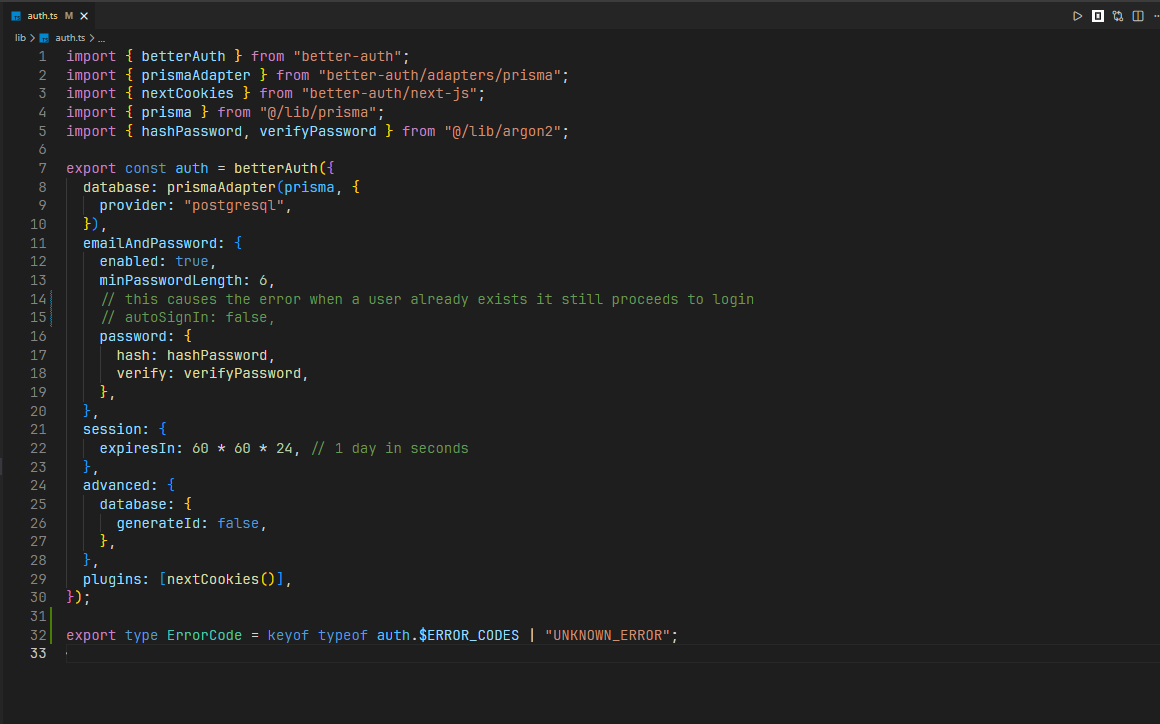
Task: Click the string "better-auth/adapters/prisma"
Action: pyautogui.click(x=439, y=75)
